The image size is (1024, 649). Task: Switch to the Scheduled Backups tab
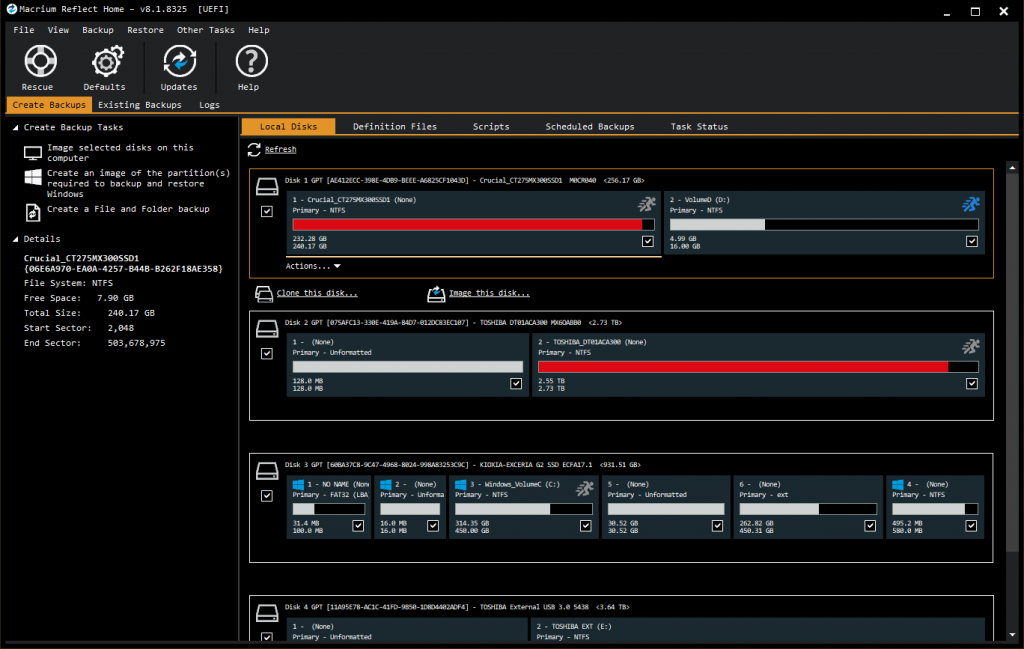tap(590, 127)
